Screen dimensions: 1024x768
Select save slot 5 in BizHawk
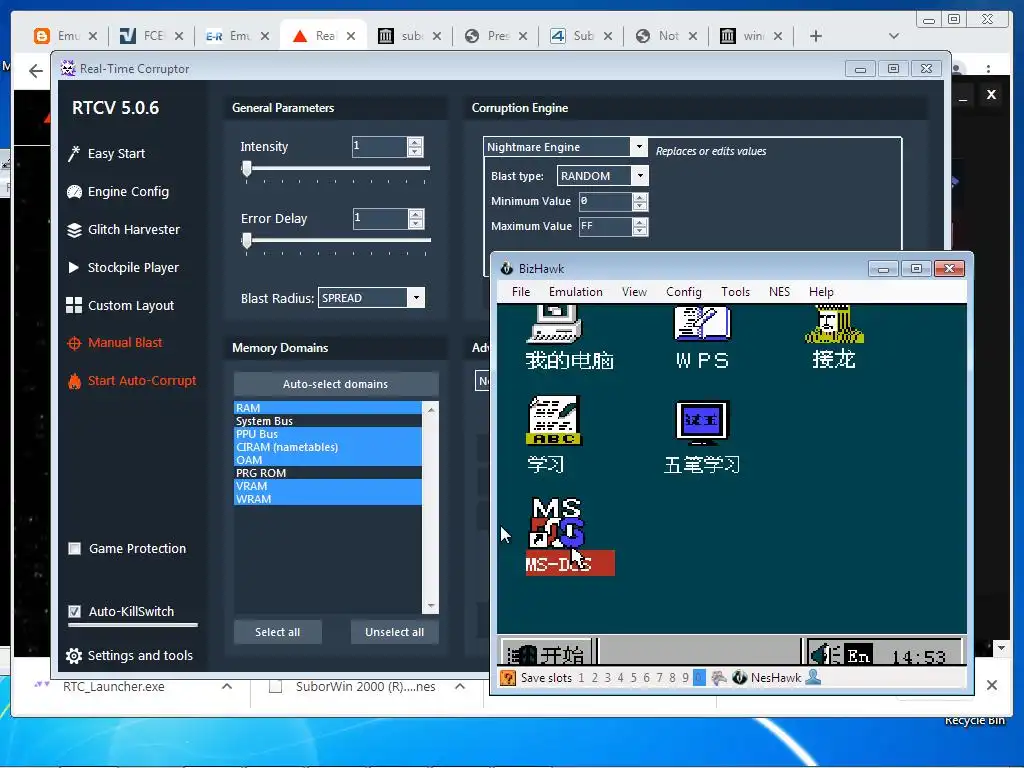(x=633, y=678)
